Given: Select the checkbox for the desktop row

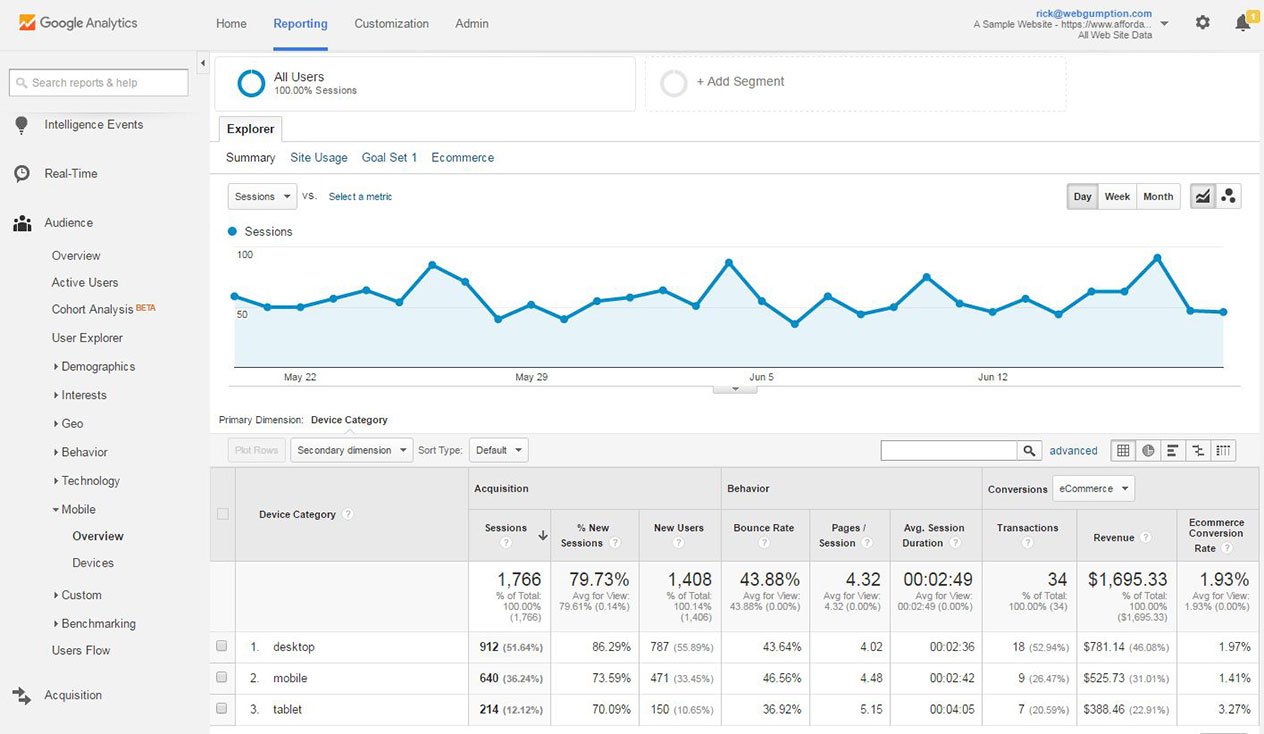Looking at the screenshot, I should (221, 646).
